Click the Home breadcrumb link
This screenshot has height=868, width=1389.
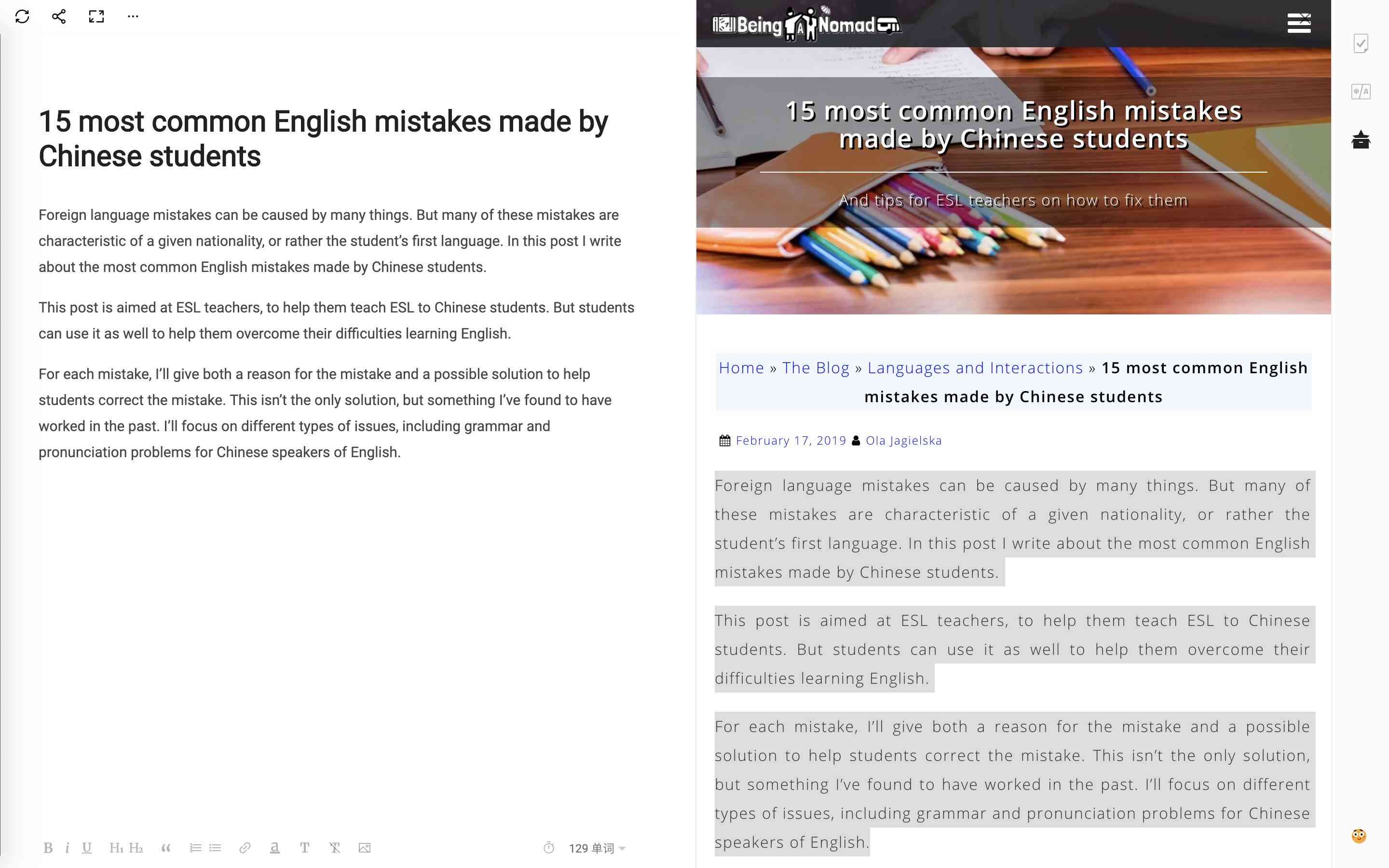point(742,367)
